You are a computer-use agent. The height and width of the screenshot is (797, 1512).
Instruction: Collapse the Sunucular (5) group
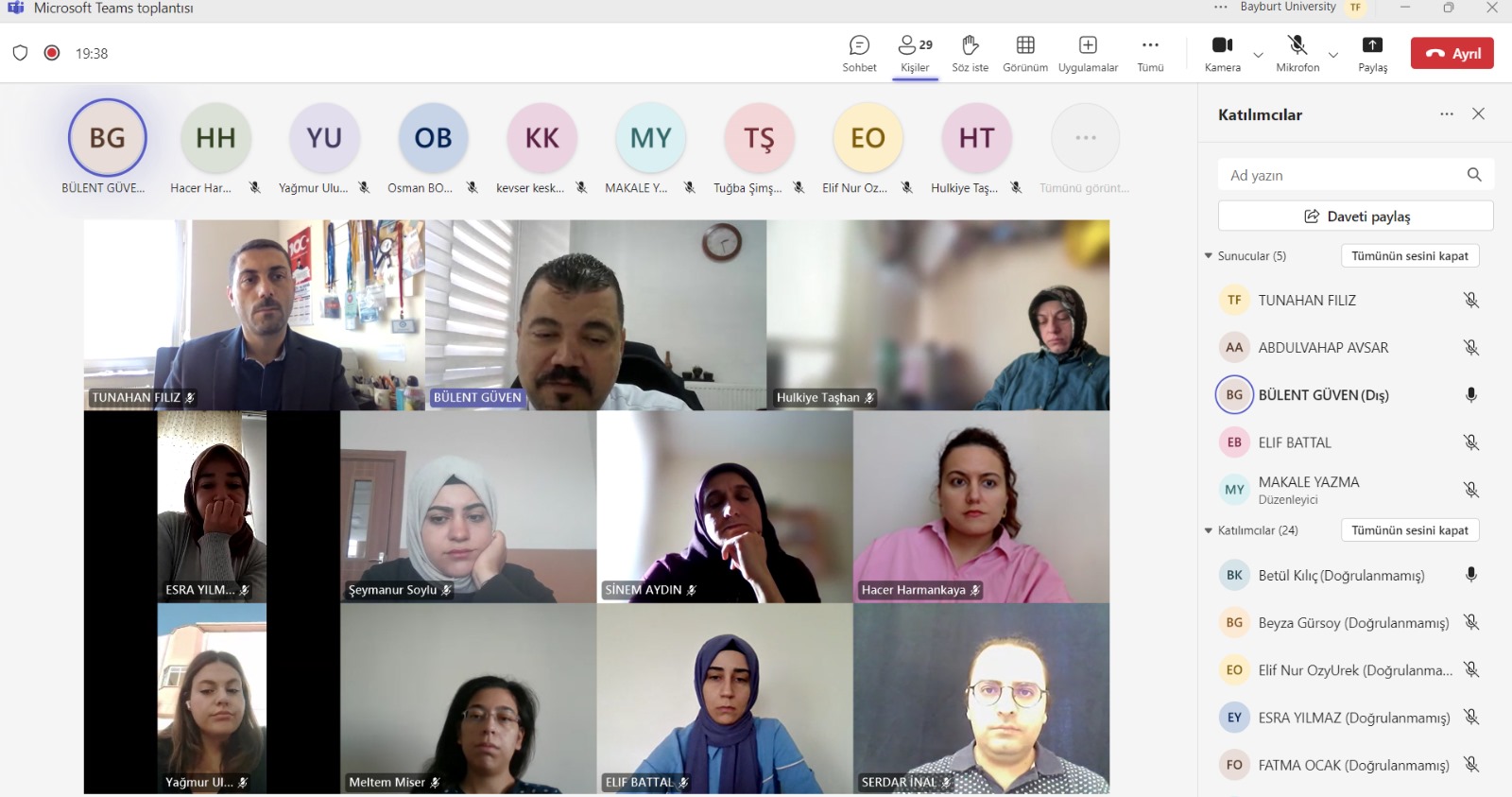[x=1208, y=256]
